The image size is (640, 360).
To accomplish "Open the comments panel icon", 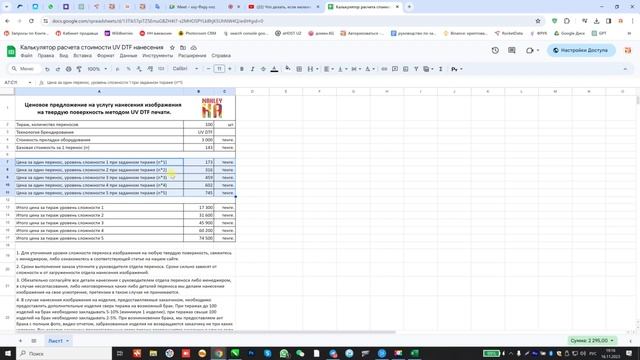I will (512, 50).
